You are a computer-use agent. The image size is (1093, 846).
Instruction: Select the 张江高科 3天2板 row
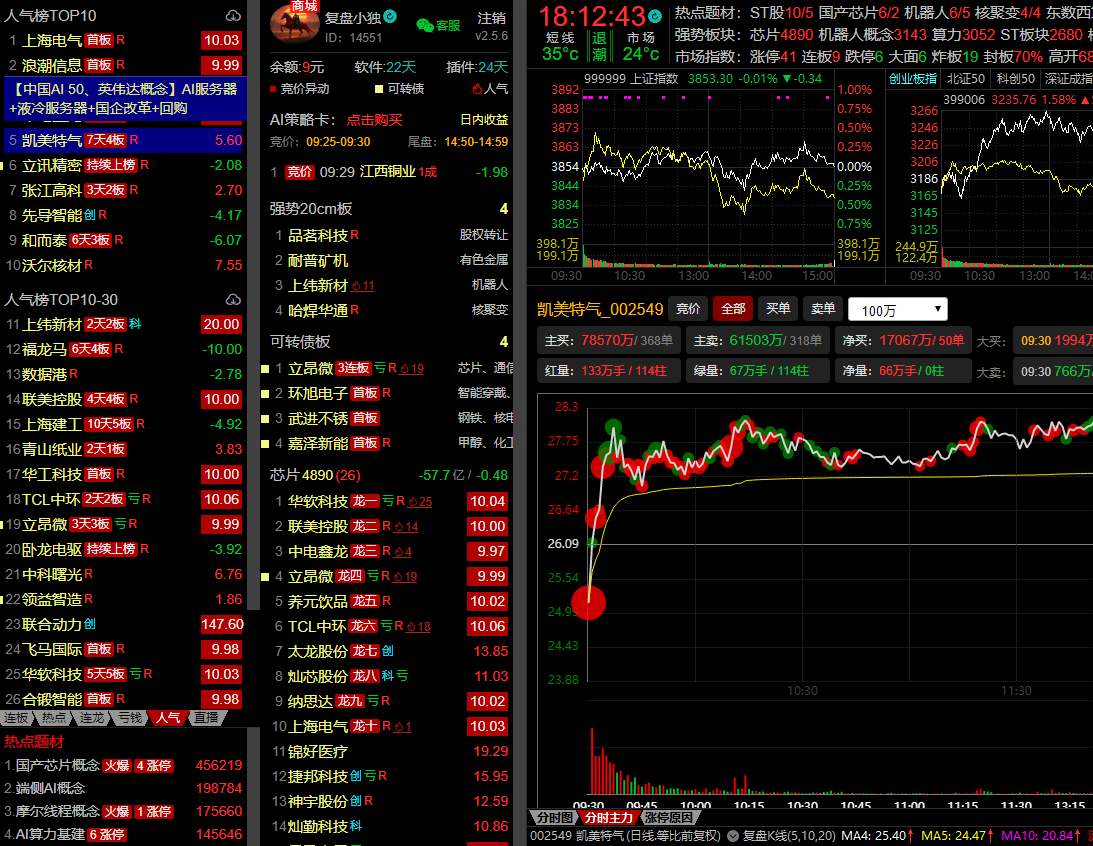pos(123,190)
